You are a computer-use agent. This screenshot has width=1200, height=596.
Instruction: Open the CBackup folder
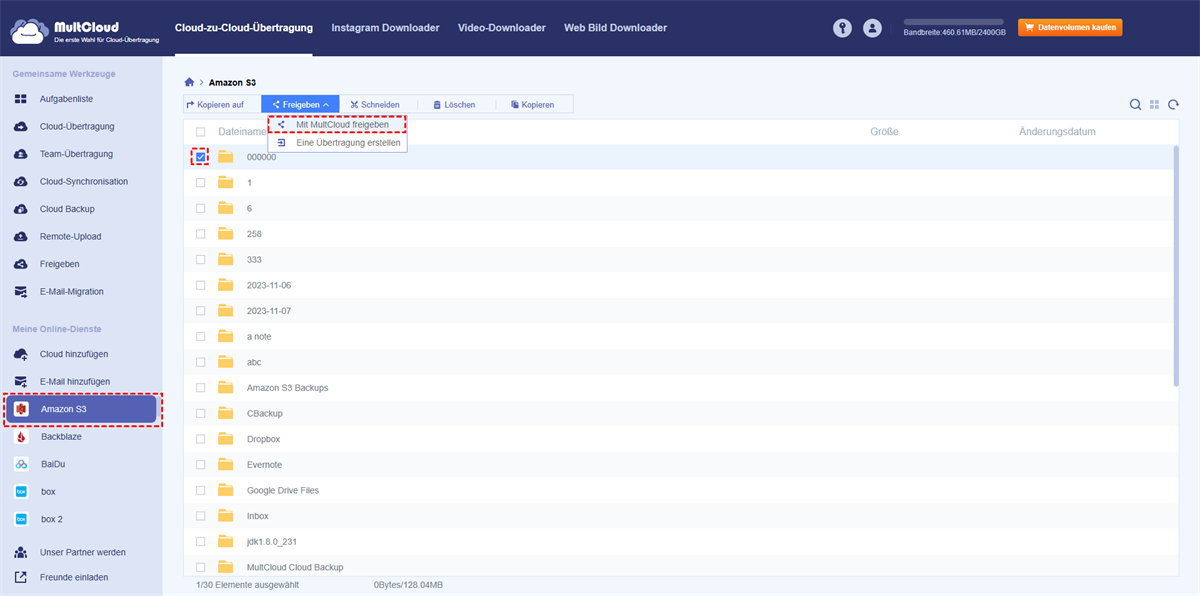(265, 413)
